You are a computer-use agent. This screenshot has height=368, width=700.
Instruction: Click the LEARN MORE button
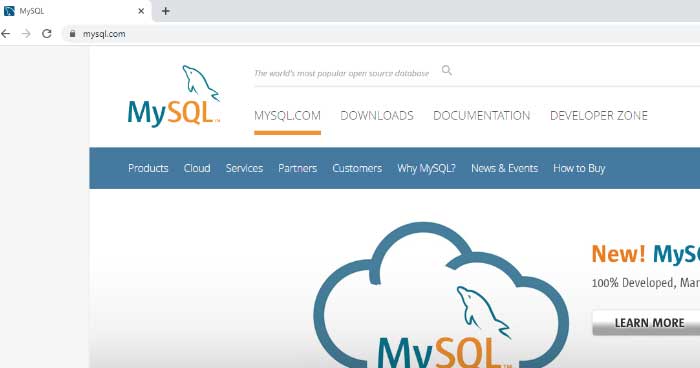pos(646,323)
